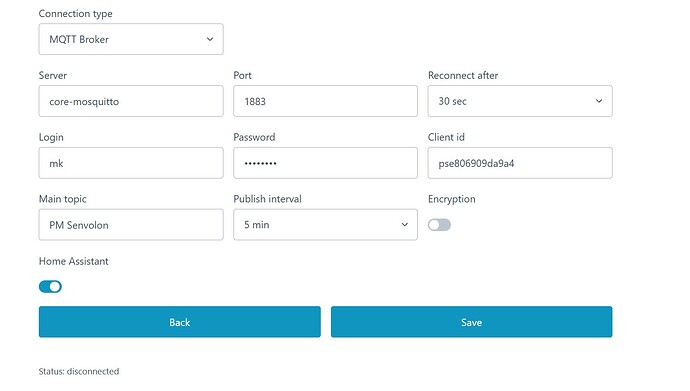
Task: Click the Home Assistant label text
Action: [x=73, y=261]
